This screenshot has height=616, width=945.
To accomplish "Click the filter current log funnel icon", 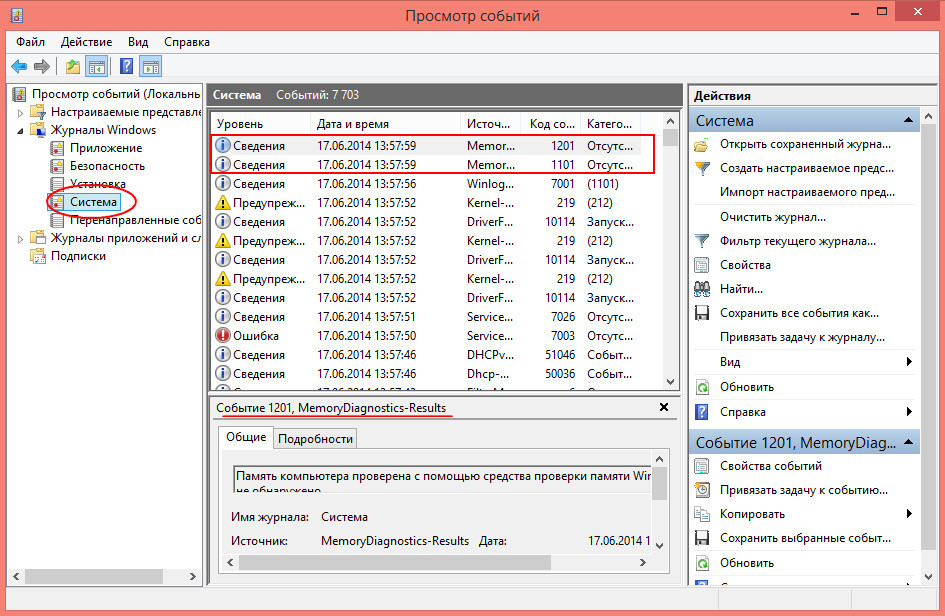I will click(702, 241).
